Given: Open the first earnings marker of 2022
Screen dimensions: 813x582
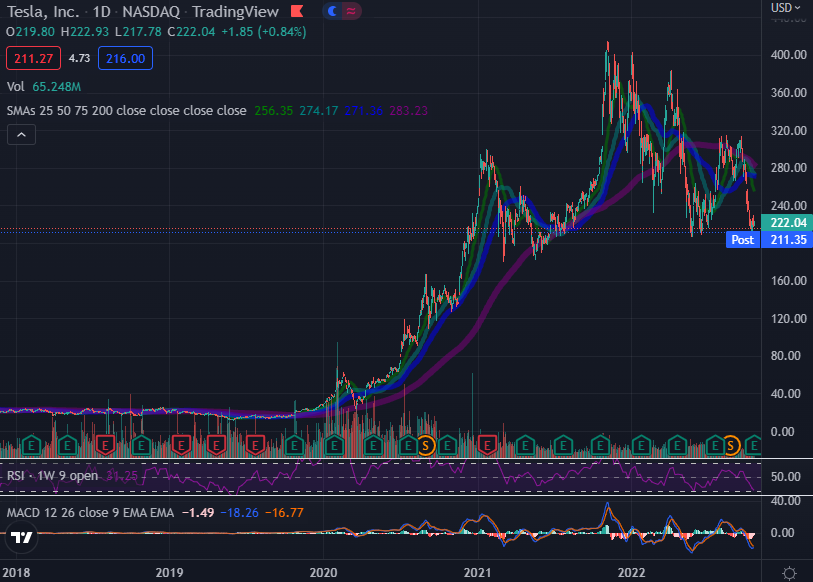Looking at the screenshot, I should click(x=641, y=445).
